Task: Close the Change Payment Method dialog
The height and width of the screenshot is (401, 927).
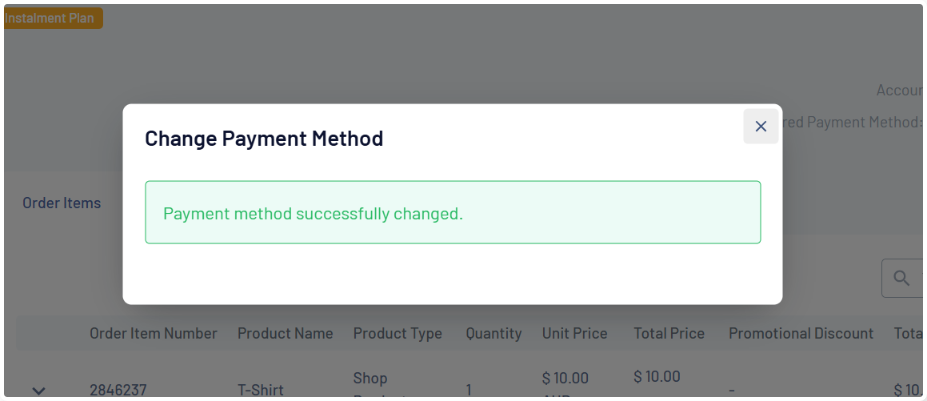Action: (x=760, y=126)
